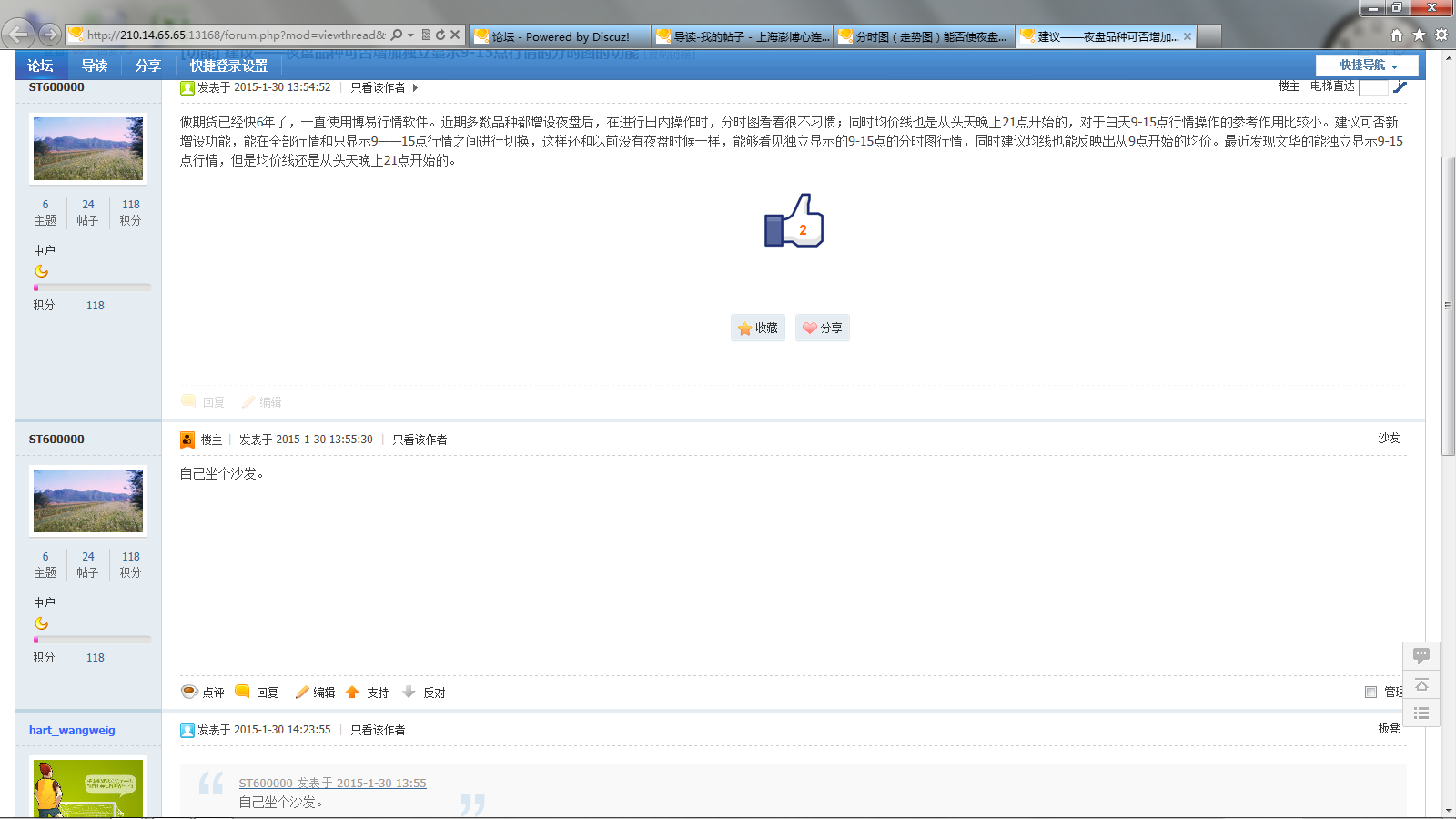Open the 导读 navigation menu item
This screenshot has height=819, width=1456.
(x=95, y=66)
